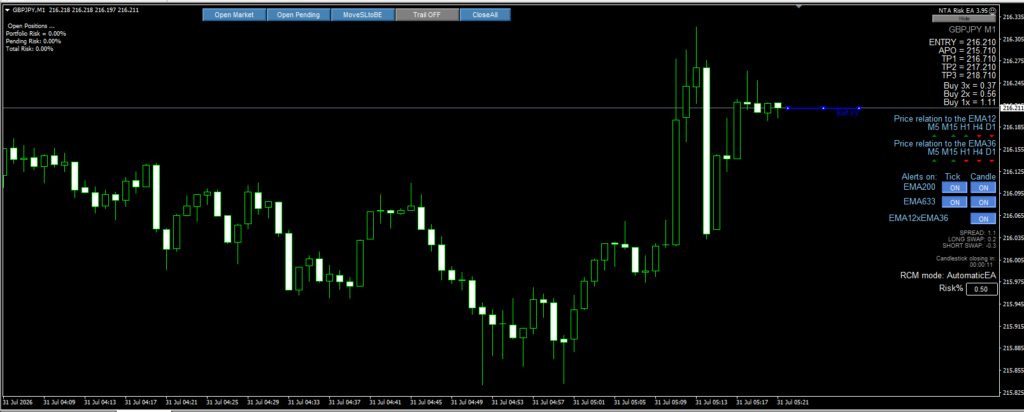Screen dimensions: 1024x412
Task: Toggle EMA12xEMA36 Candle alert ON button
Action: pos(983,219)
